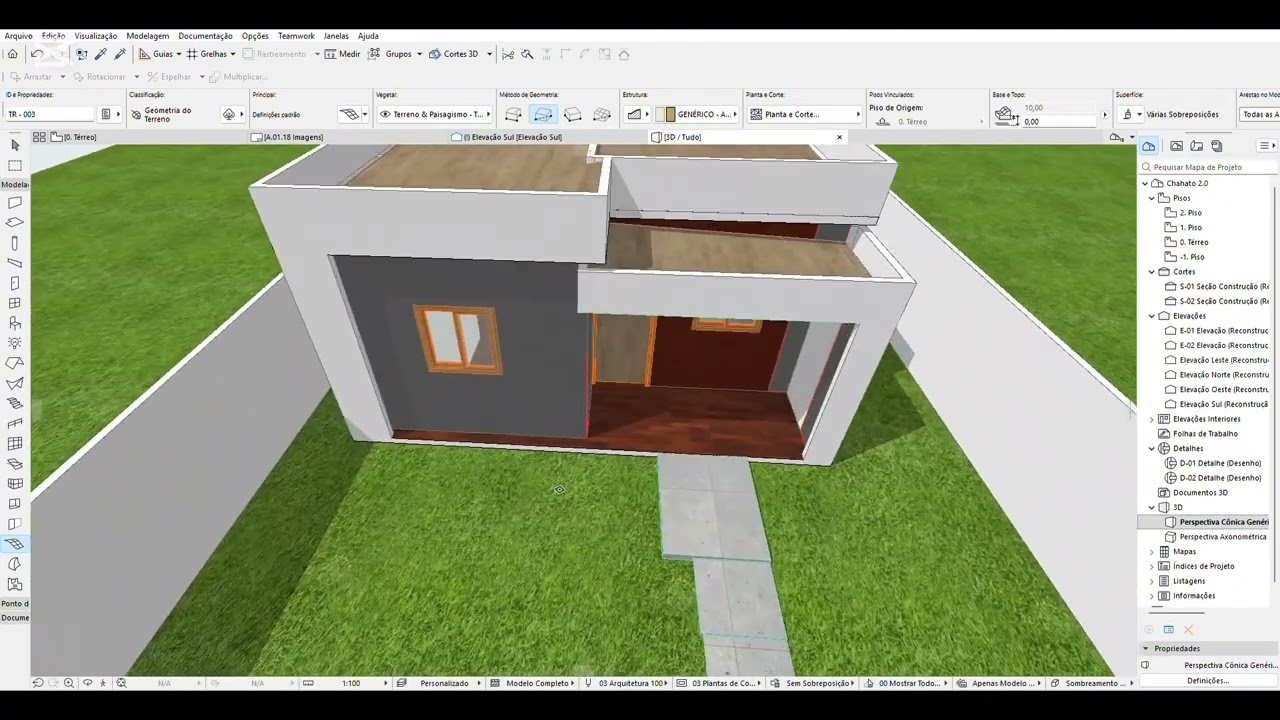
Task: Select the Arrow tool in the toolbox
Action: click(x=15, y=146)
